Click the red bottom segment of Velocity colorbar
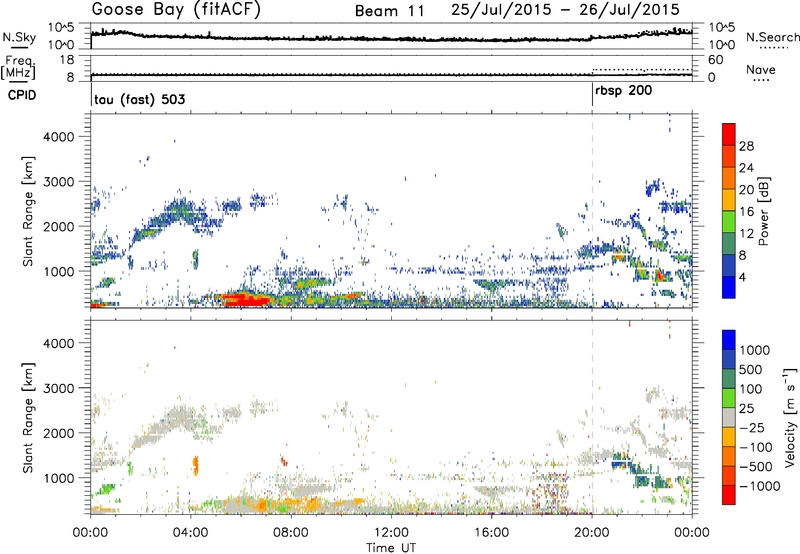Viewport: 800px width, 554px height. (x=729, y=495)
